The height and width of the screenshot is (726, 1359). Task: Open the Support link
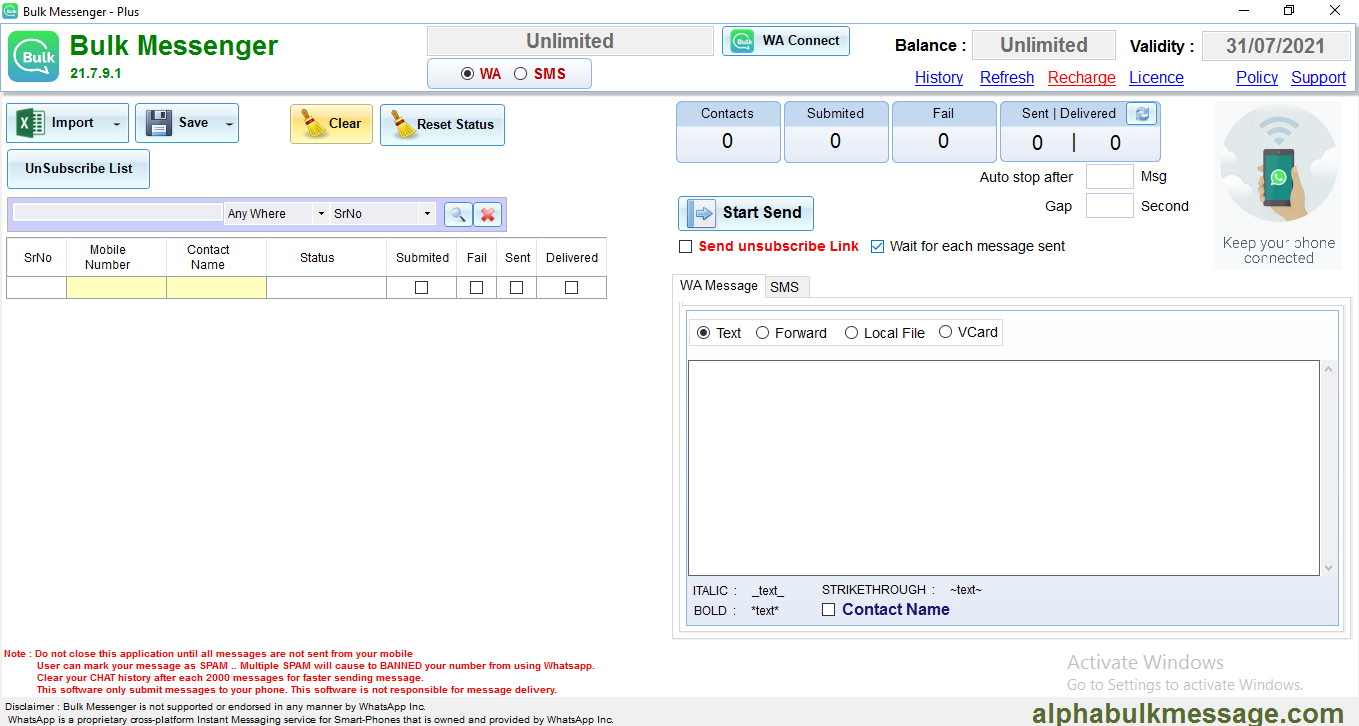tap(1319, 78)
